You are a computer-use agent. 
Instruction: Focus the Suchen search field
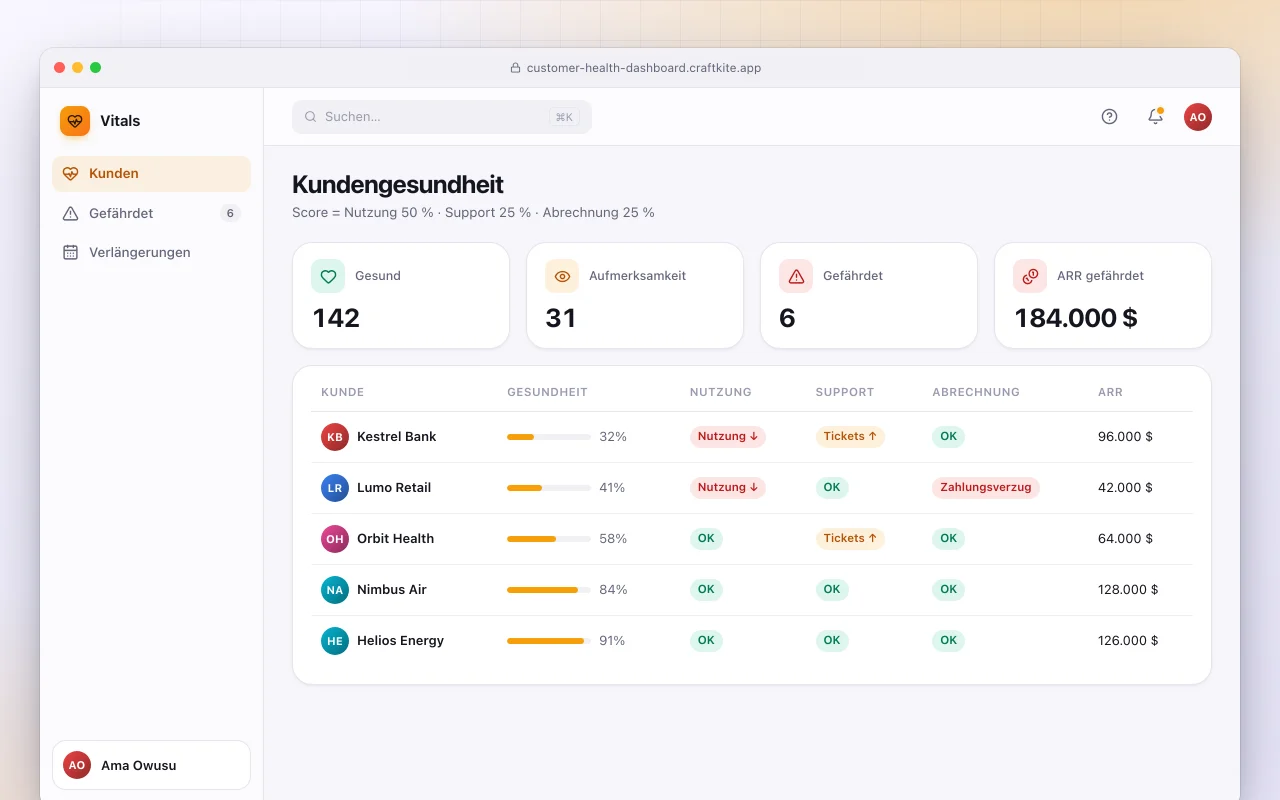[x=442, y=117]
